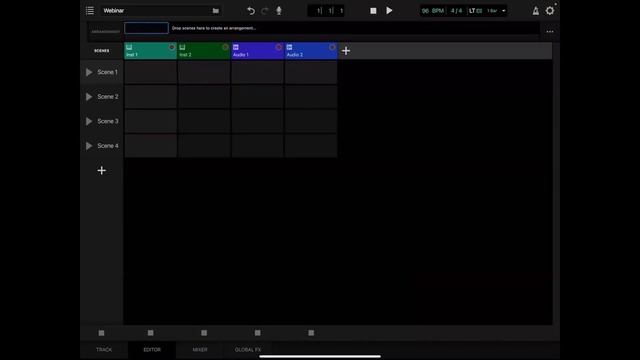Switch to the EDITOR tab
Viewport: 640px width, 360px height.
tap(152, 350)
